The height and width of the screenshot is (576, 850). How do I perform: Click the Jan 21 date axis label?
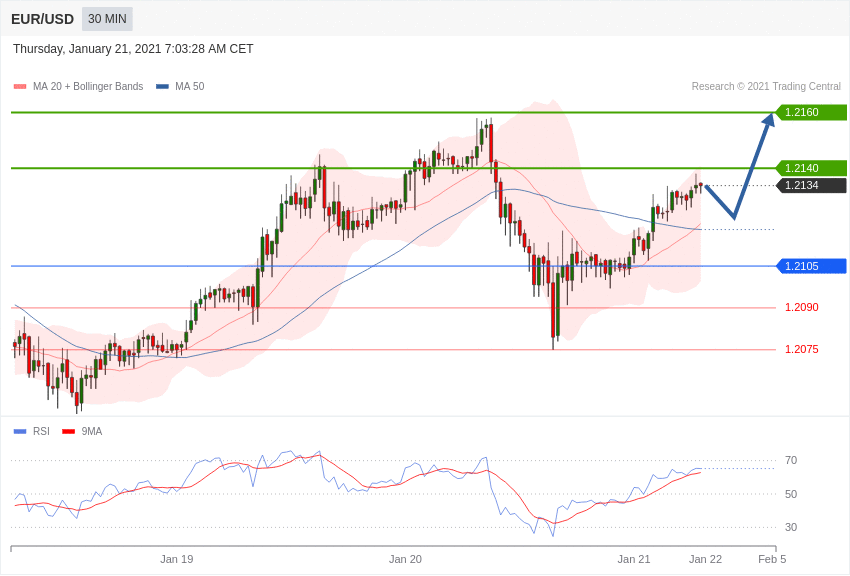[x=634, y=559]
